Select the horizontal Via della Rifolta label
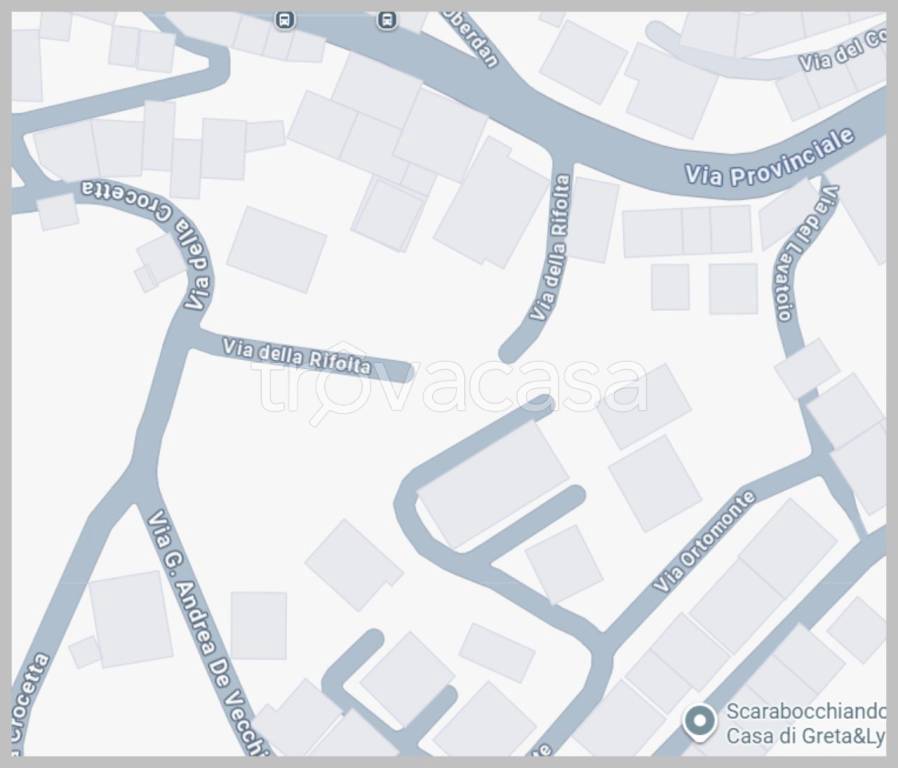The width and height of the screenshot is (898, 768). coord(297,356)
